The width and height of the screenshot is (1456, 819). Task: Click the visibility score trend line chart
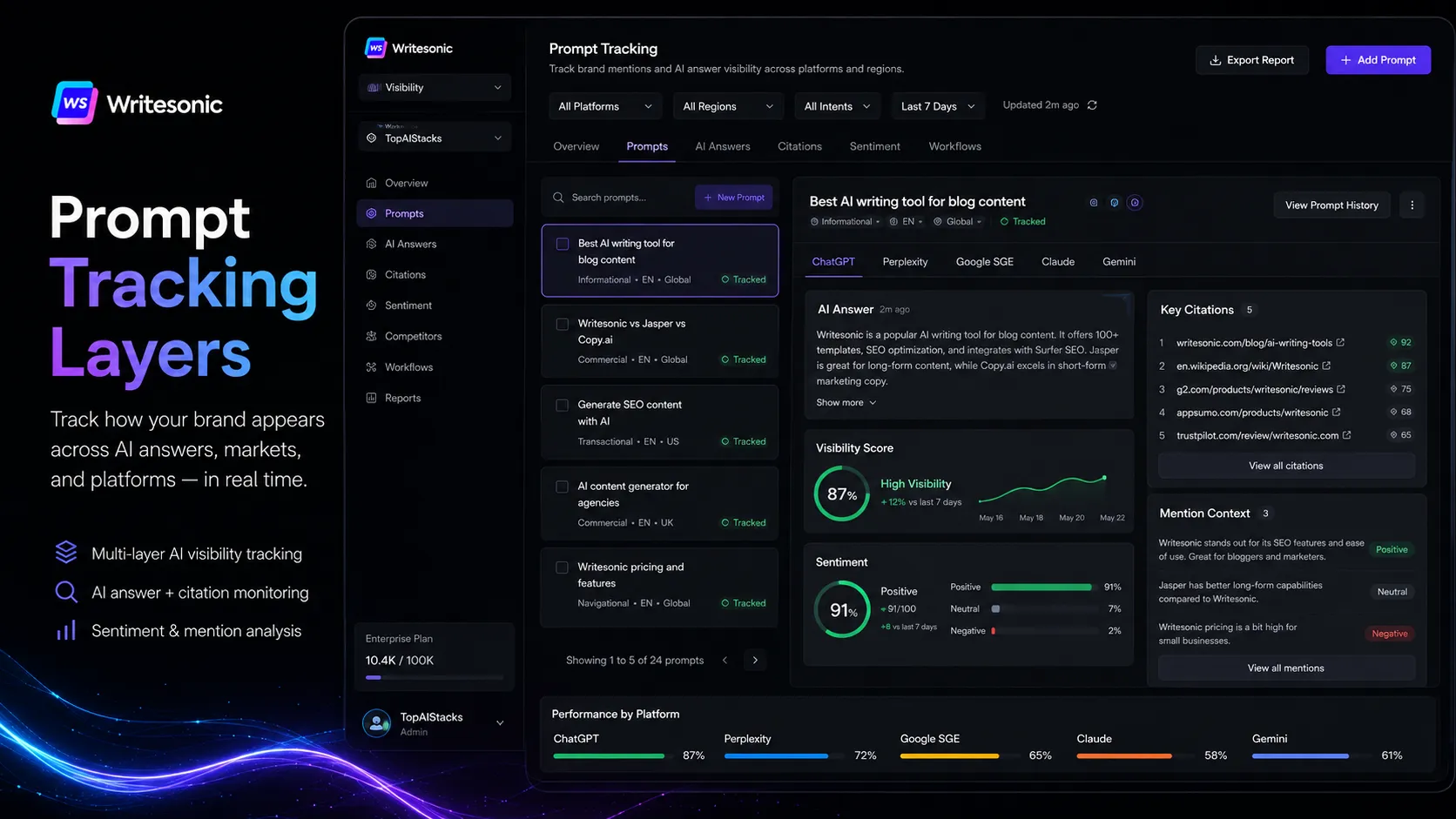1043,489
